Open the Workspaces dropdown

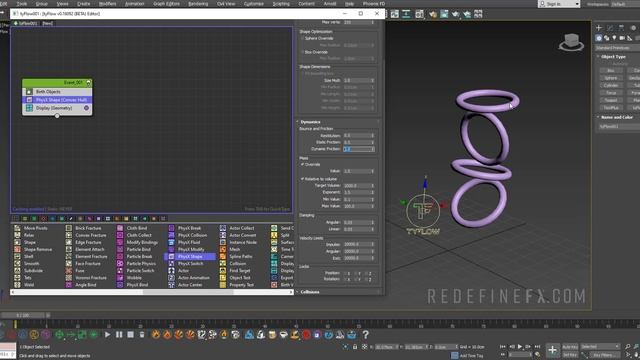coord(625,4)
